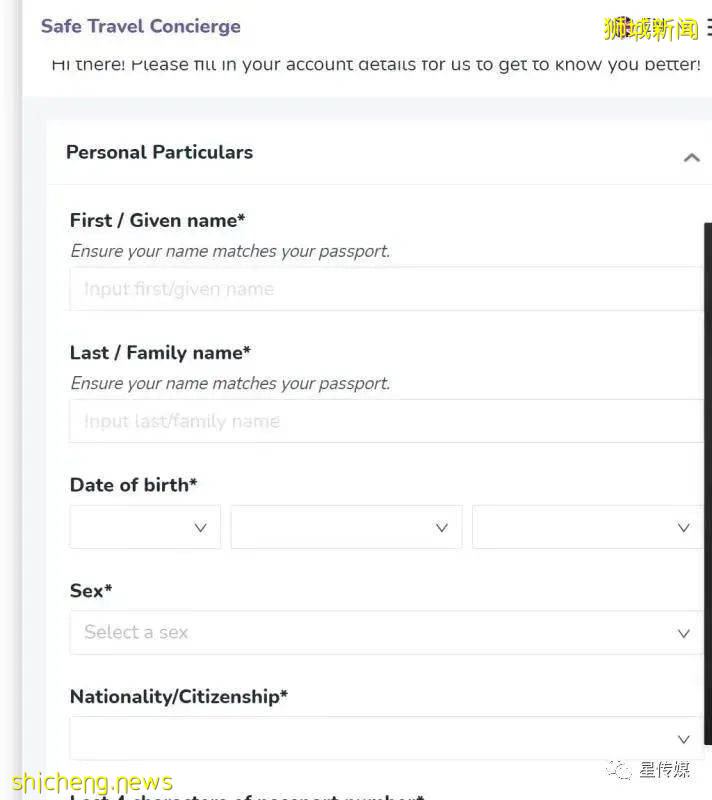Open the first Date of birth dropdown
Screen dimensions: 712x800
[145, 527]
